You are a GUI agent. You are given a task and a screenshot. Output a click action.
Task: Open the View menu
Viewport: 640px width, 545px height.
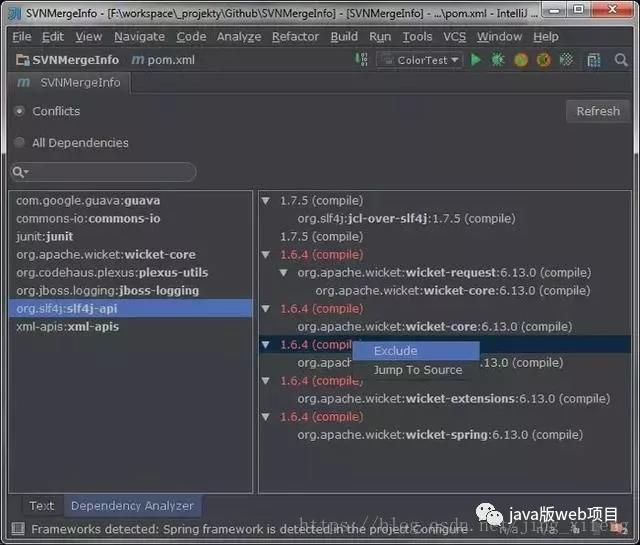click(89, 37)
